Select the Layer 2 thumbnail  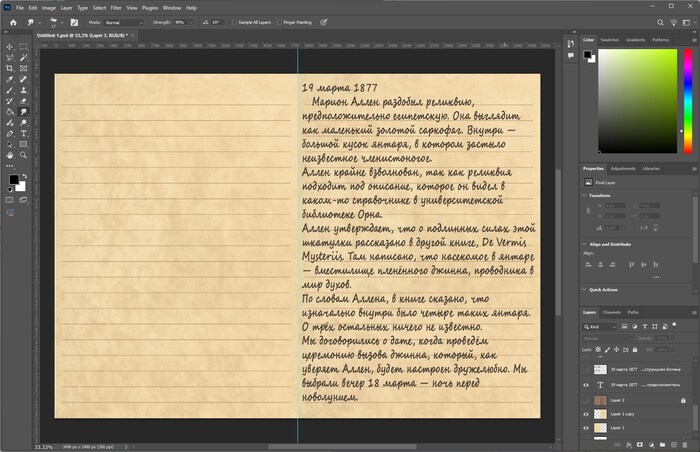click(601, 399)
